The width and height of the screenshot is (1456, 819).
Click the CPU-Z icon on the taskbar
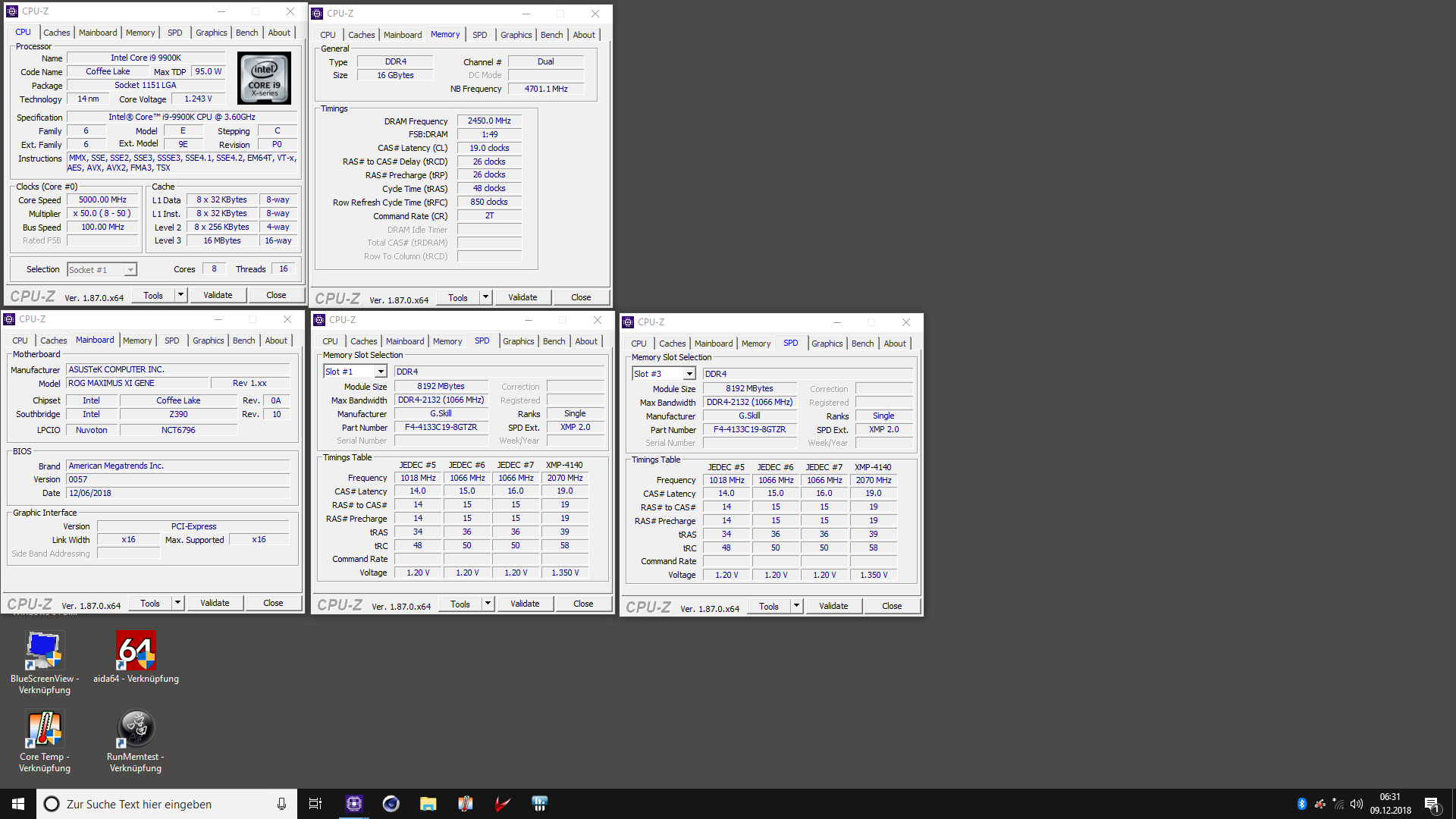point(354,804)
